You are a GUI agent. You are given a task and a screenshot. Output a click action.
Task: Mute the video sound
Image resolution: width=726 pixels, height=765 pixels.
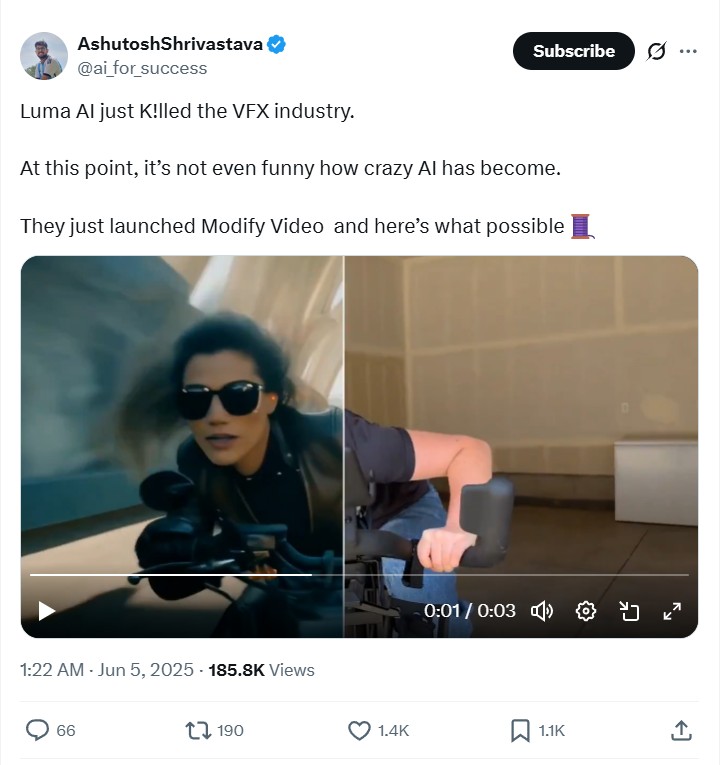point(542,610)
